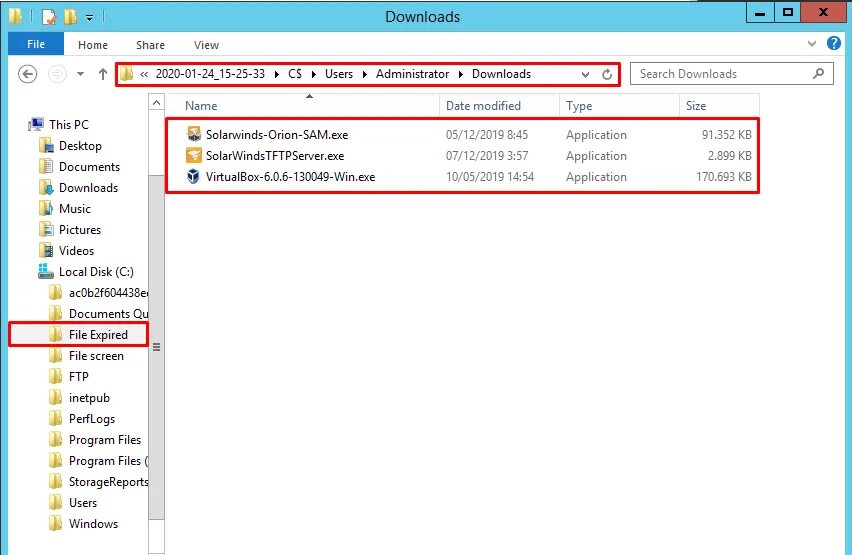Select the Solarwinds-Orion-SAM.exe file icon
The width and height of the screenshot is (852, 555).
(x=193, y=134)
